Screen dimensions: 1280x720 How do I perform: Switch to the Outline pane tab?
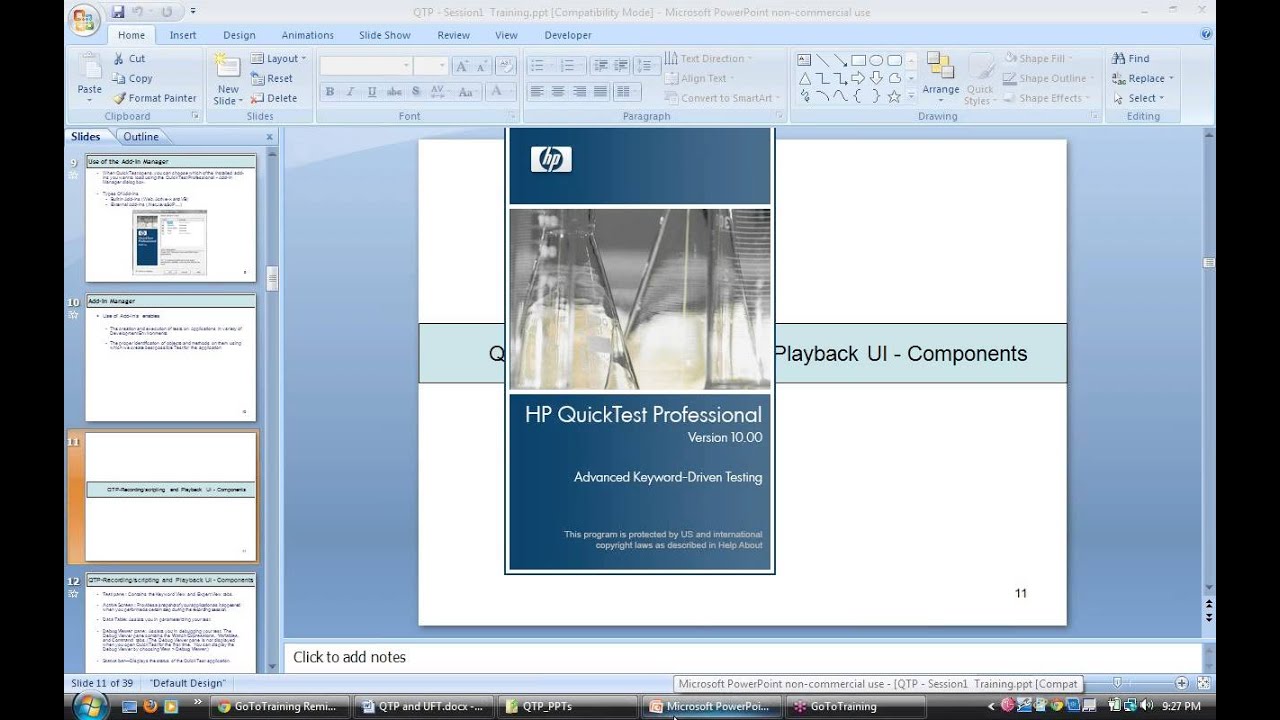[141, 136]
